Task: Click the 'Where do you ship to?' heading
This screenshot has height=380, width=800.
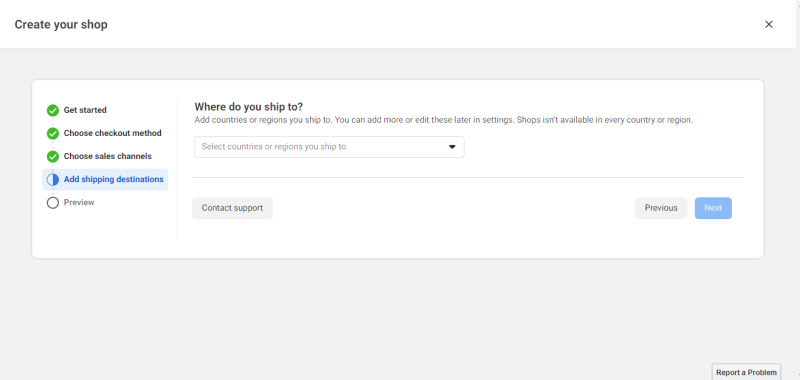Action: pos(248,107)
